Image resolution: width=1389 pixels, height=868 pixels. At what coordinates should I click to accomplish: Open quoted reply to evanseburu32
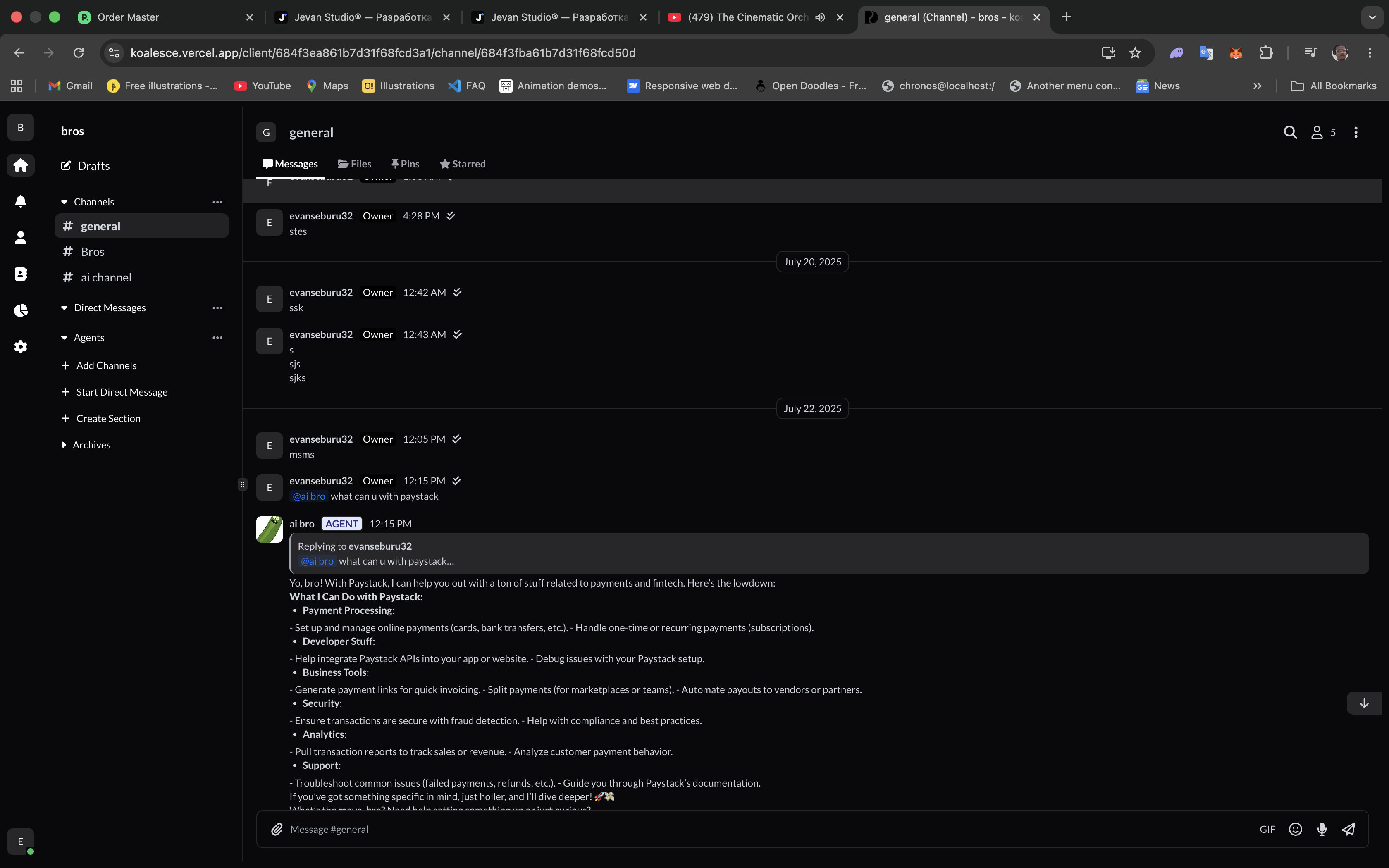click(x=829, y=553)
